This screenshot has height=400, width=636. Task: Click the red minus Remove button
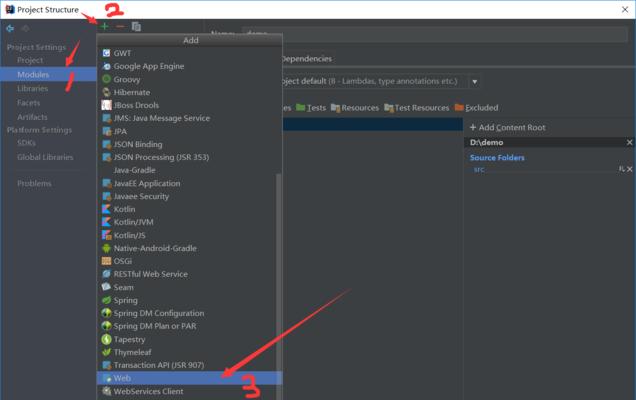(120, 26)
